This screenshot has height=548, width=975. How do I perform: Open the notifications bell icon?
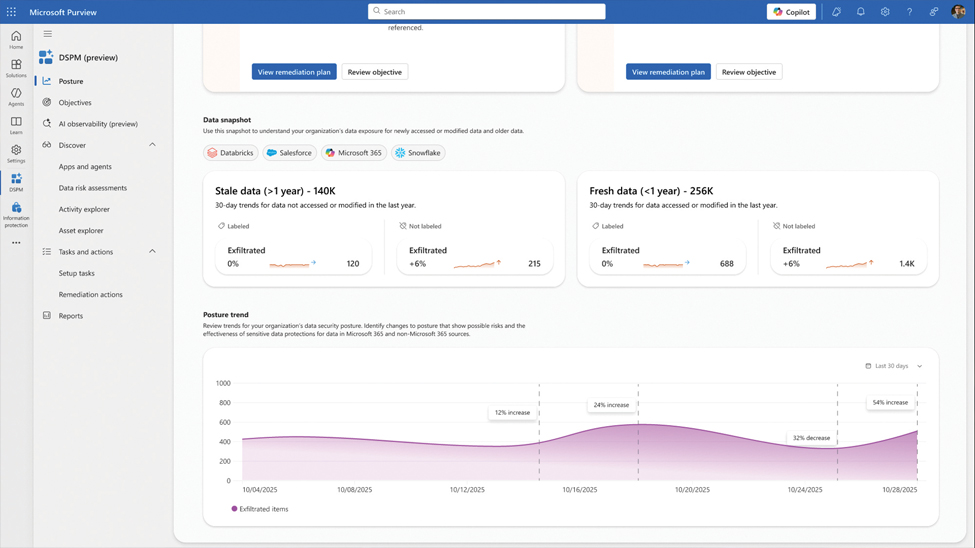click(861, 12)
